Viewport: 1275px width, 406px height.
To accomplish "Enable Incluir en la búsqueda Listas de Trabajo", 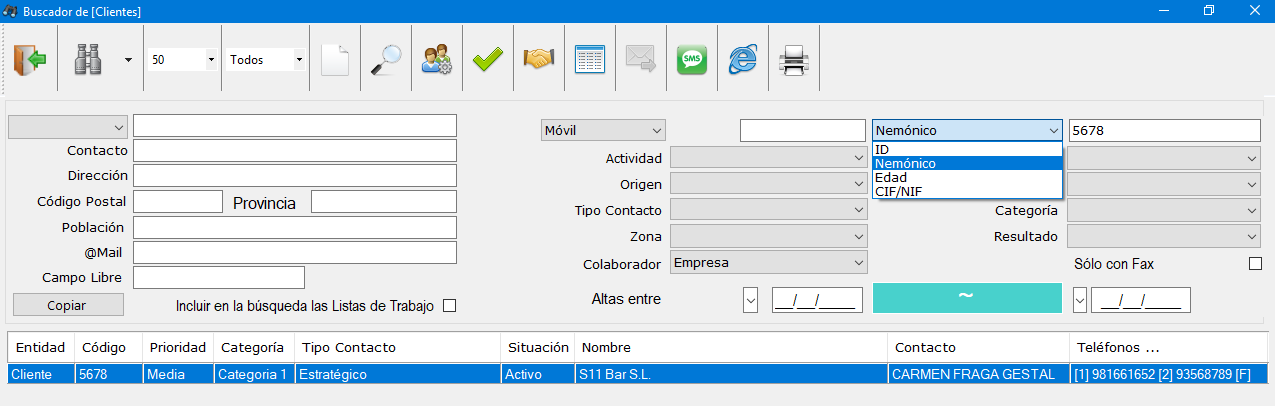I will (x=449, y=306).
